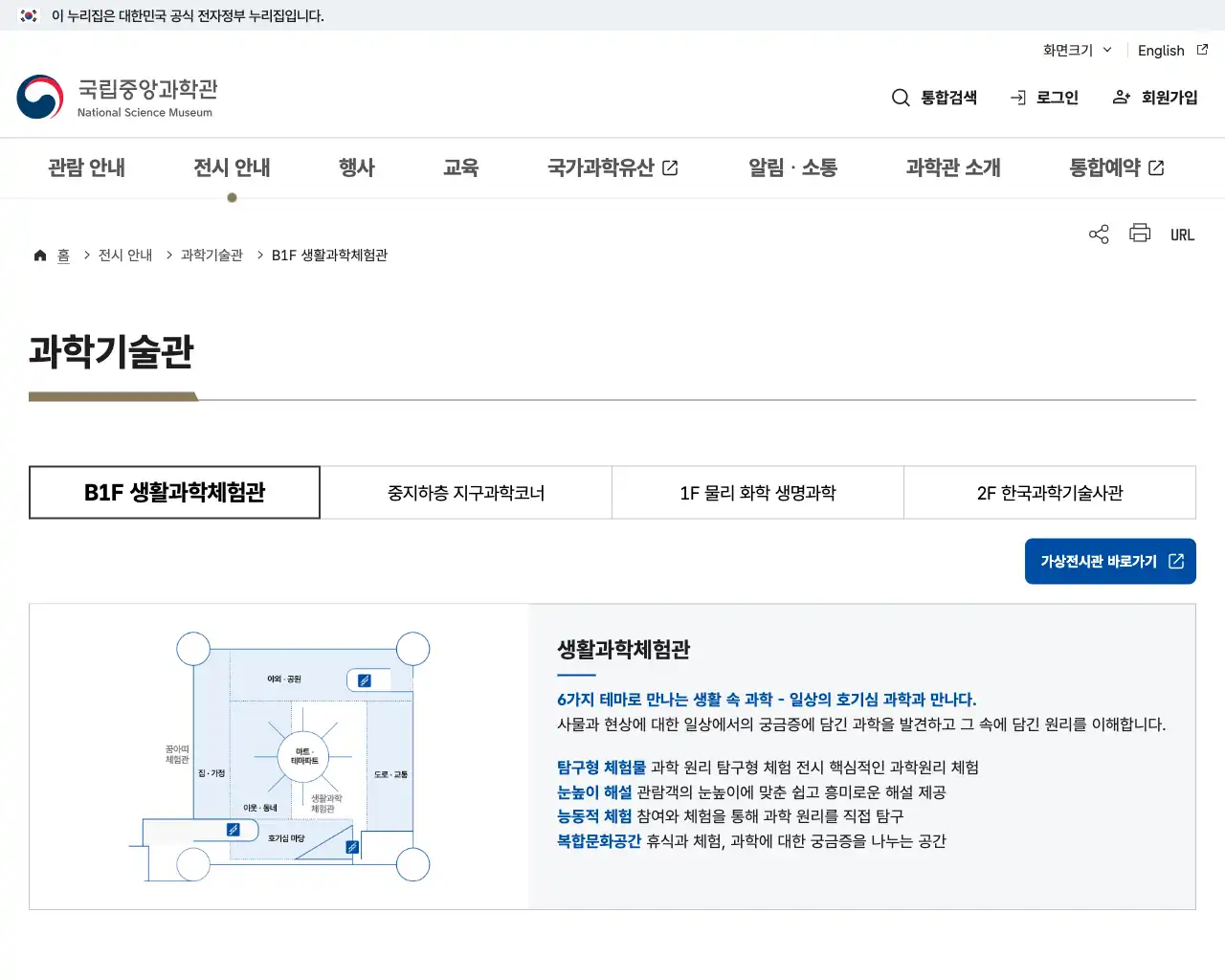
Task: Click the 회원가입 signup person icon
Action: [1120, 97]
